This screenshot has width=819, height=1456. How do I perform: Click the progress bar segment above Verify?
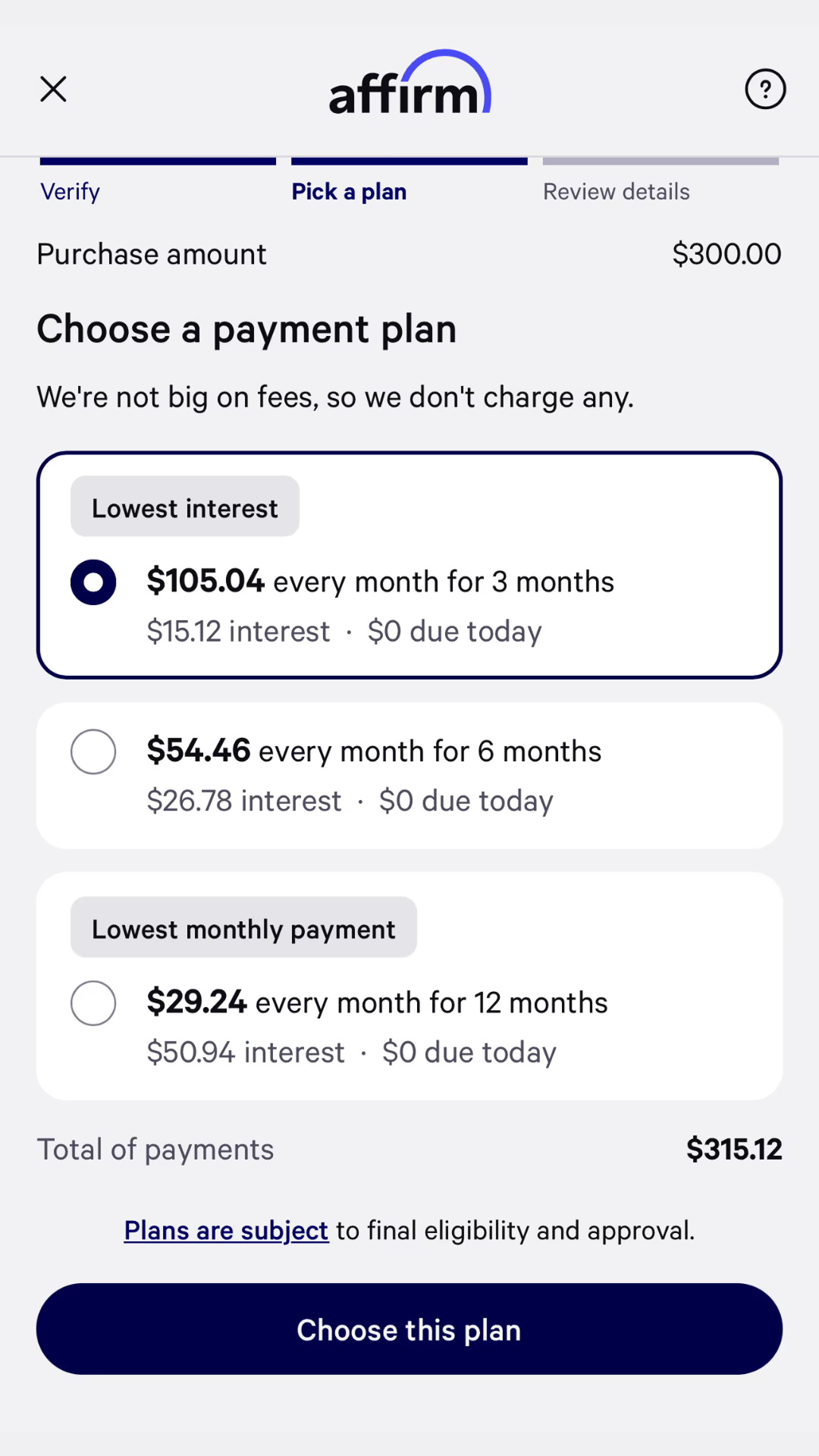pos(158,161)
